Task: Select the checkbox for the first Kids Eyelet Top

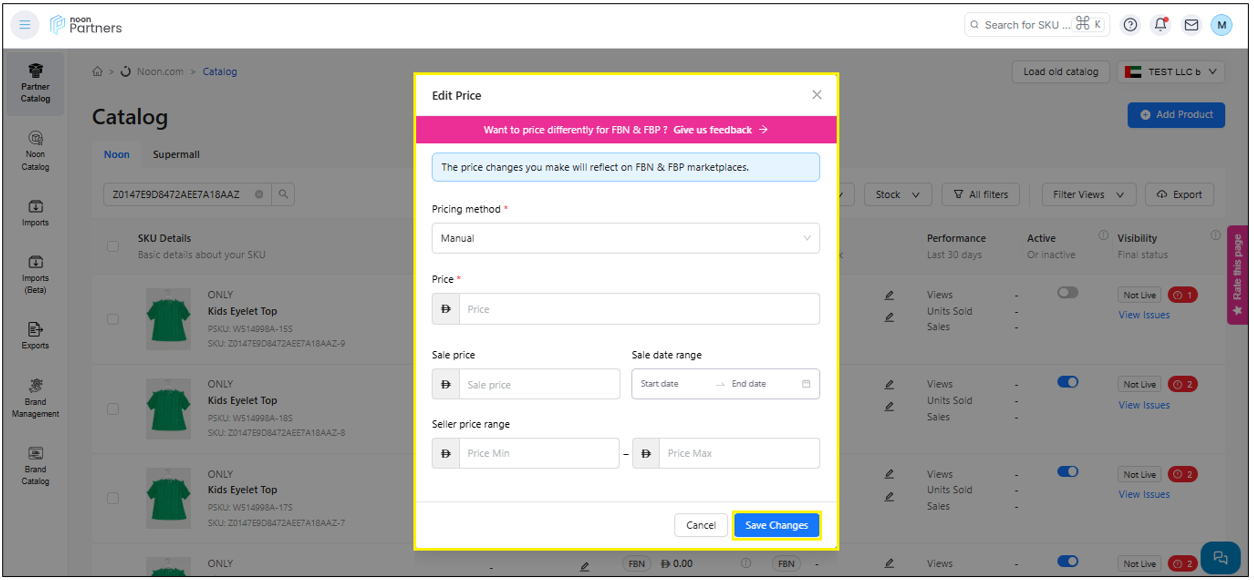Action: 113,319
